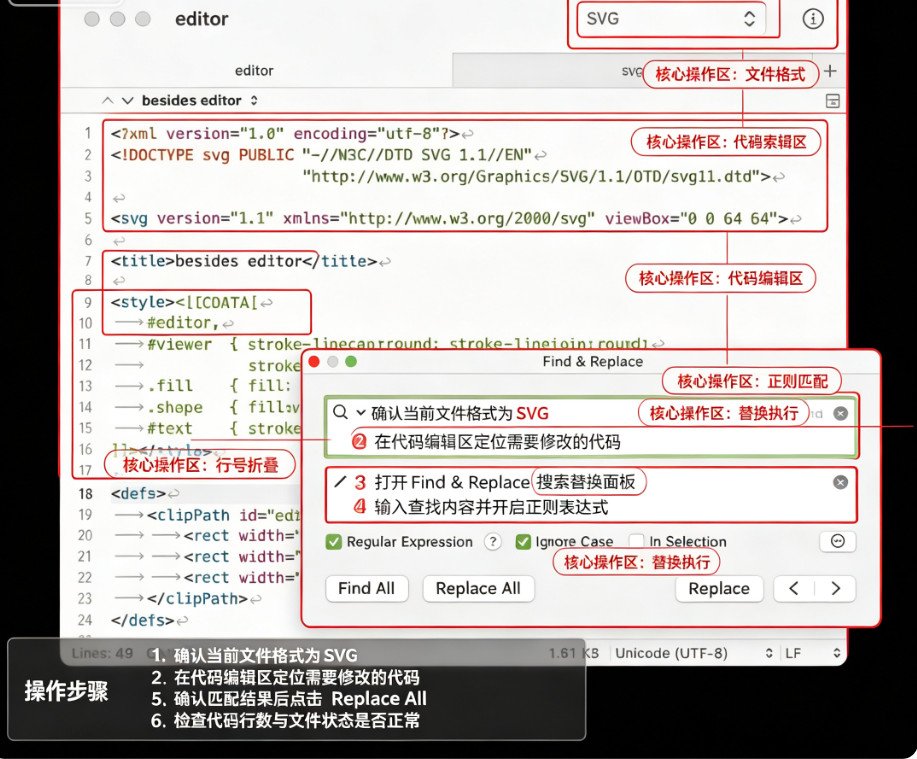The image size is (917, 759).
Task: Switch to the editor tab
Action: click(254, 71)
